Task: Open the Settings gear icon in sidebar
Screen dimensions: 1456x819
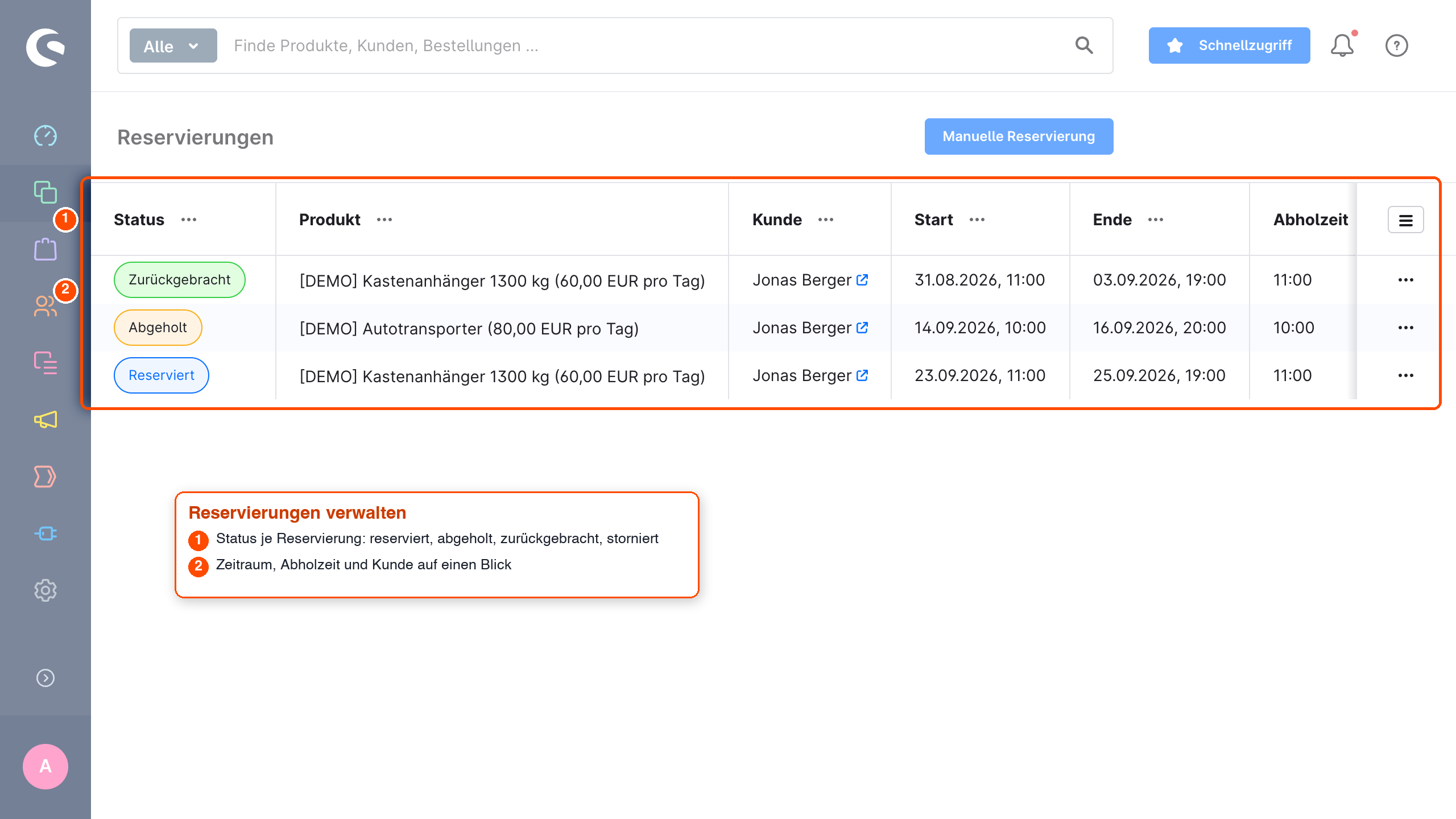Action: [45, 590]
